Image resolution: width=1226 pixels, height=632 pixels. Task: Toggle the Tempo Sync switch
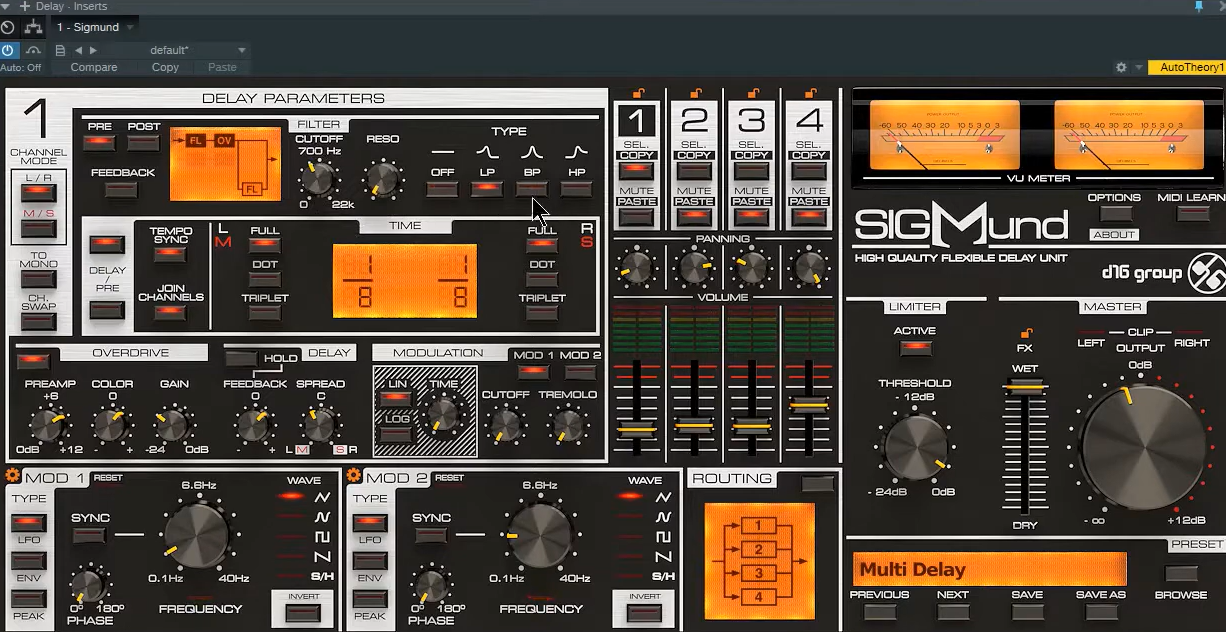click(171, 254)
